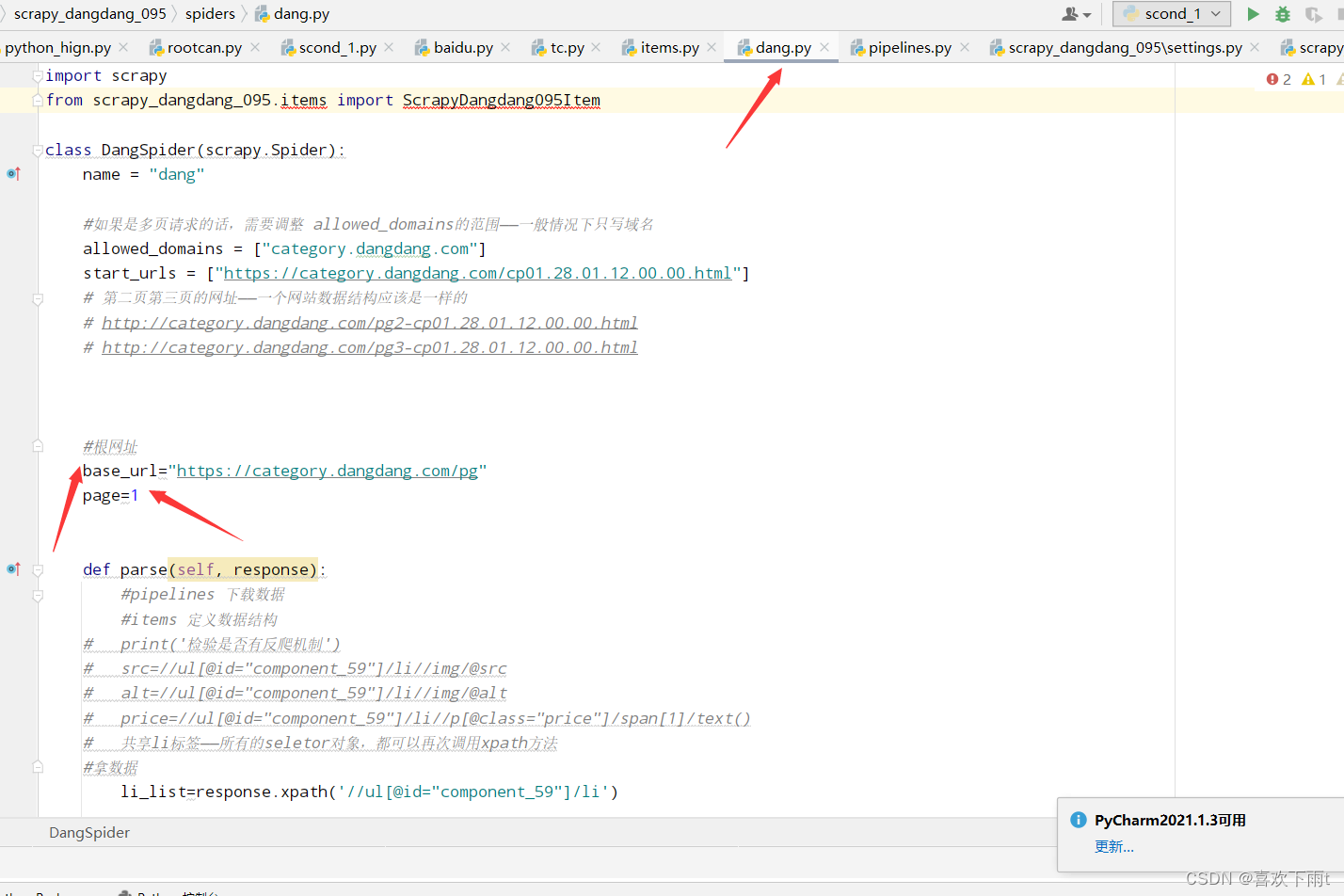1344x896 pixels.
Task: Open the scond_1.py editor tab
Action: pyautogui.click(x=337, y=47)
